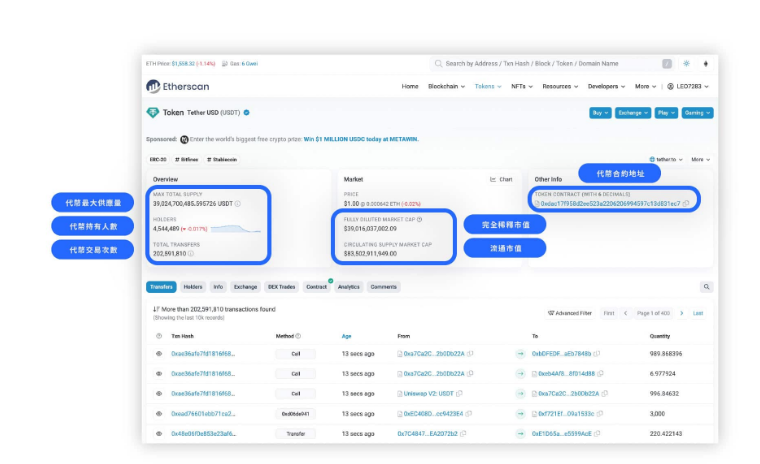Open the Exchange dropdown button in the header
Viewport: 760px width, 464px height.
pyautogui.click(x=633, y=112)
